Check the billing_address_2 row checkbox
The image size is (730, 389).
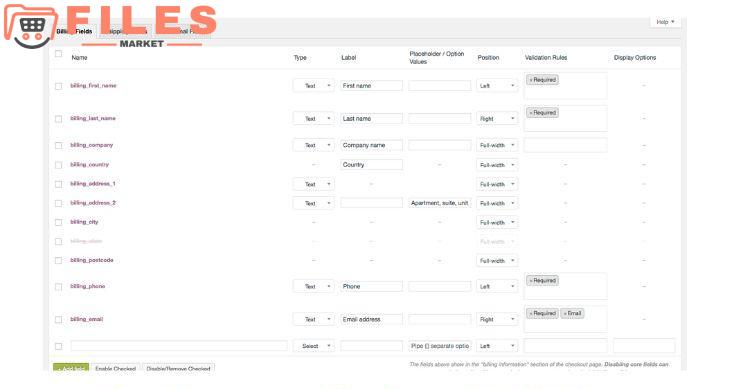[58, 203]
